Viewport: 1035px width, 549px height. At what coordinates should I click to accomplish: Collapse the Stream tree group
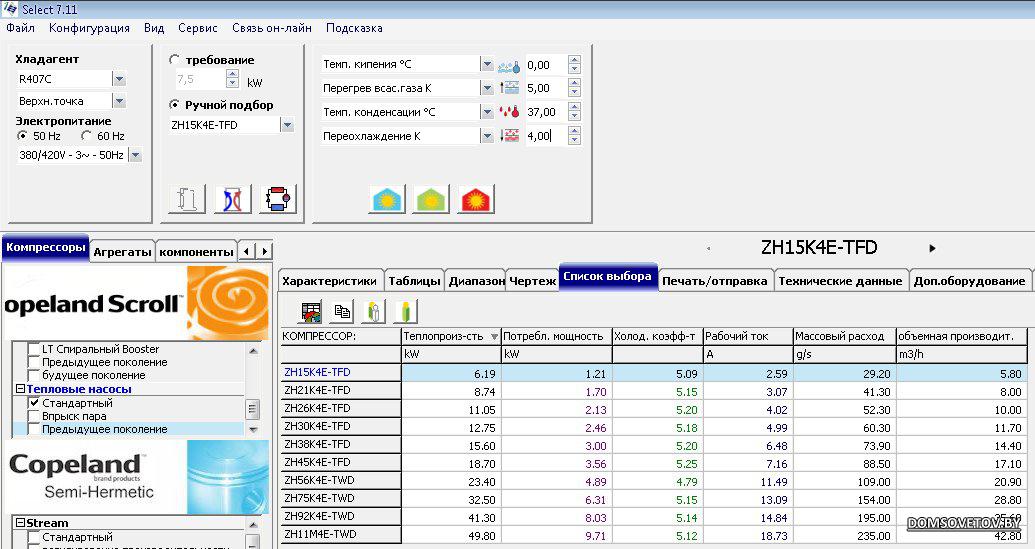20,523
